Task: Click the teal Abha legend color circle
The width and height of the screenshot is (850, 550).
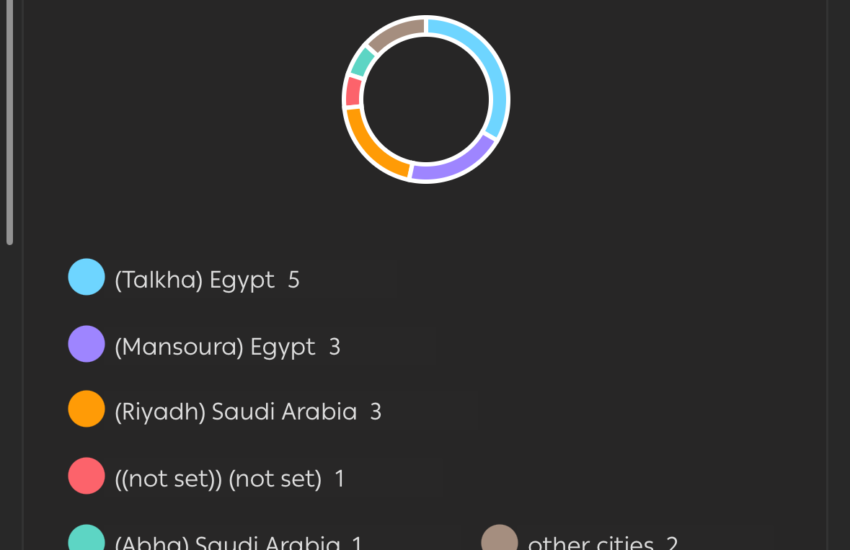Action: click(x=86, y=540)
